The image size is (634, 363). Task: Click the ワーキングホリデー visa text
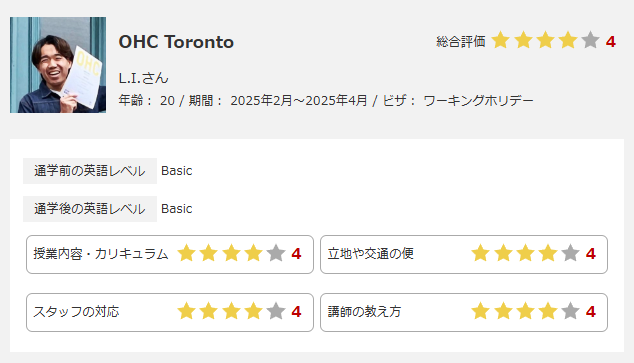click(x=478, y=100)
